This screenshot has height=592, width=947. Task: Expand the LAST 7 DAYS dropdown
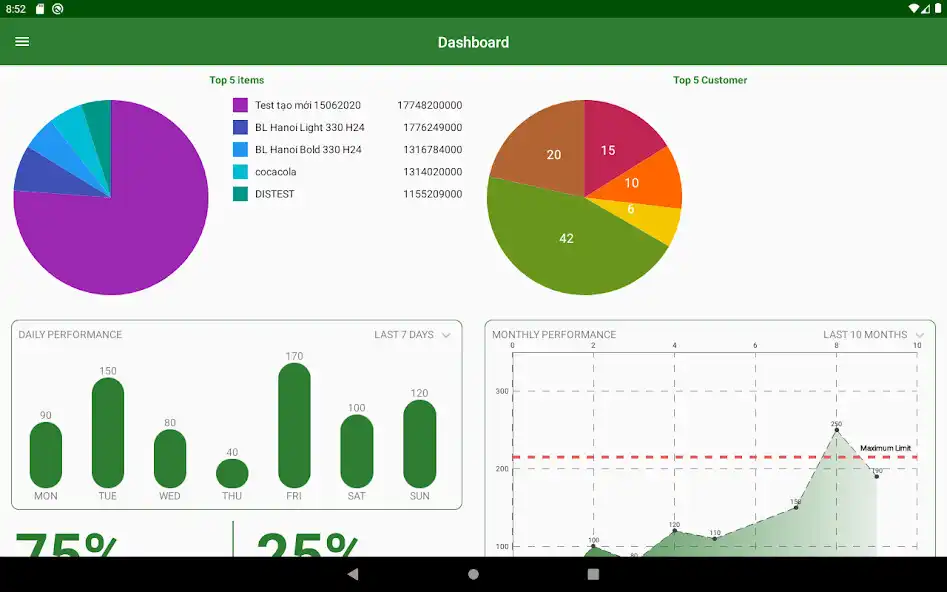pyautogui.click(x=413, y=335)
